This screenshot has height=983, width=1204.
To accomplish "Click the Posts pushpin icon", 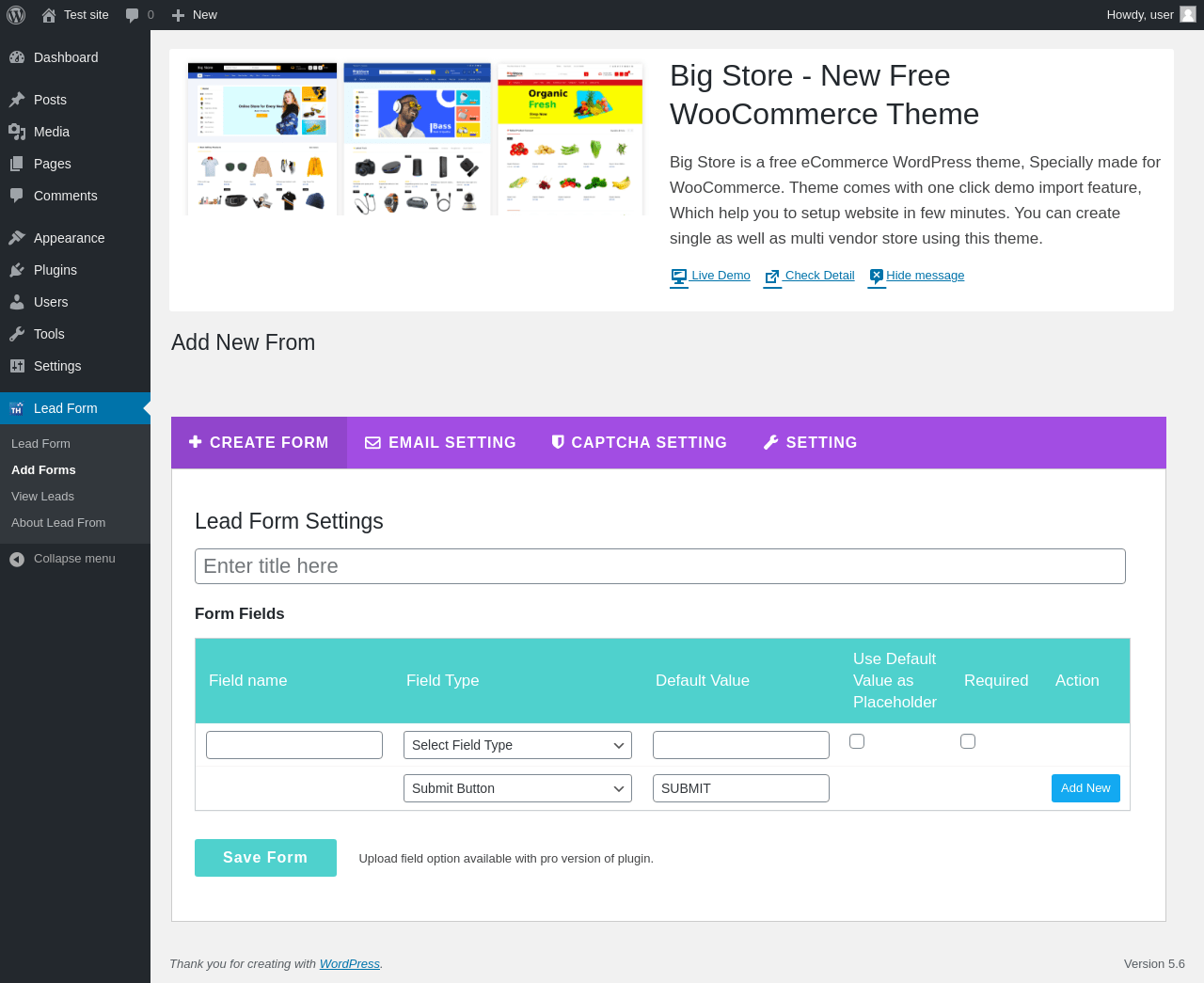I will click(17, 100).
